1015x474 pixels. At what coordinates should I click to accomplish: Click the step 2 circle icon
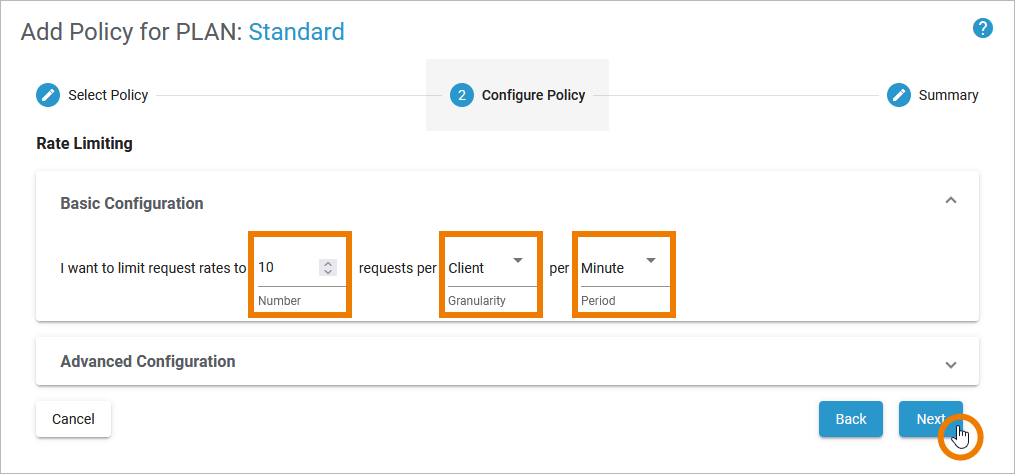pos(461,95)
